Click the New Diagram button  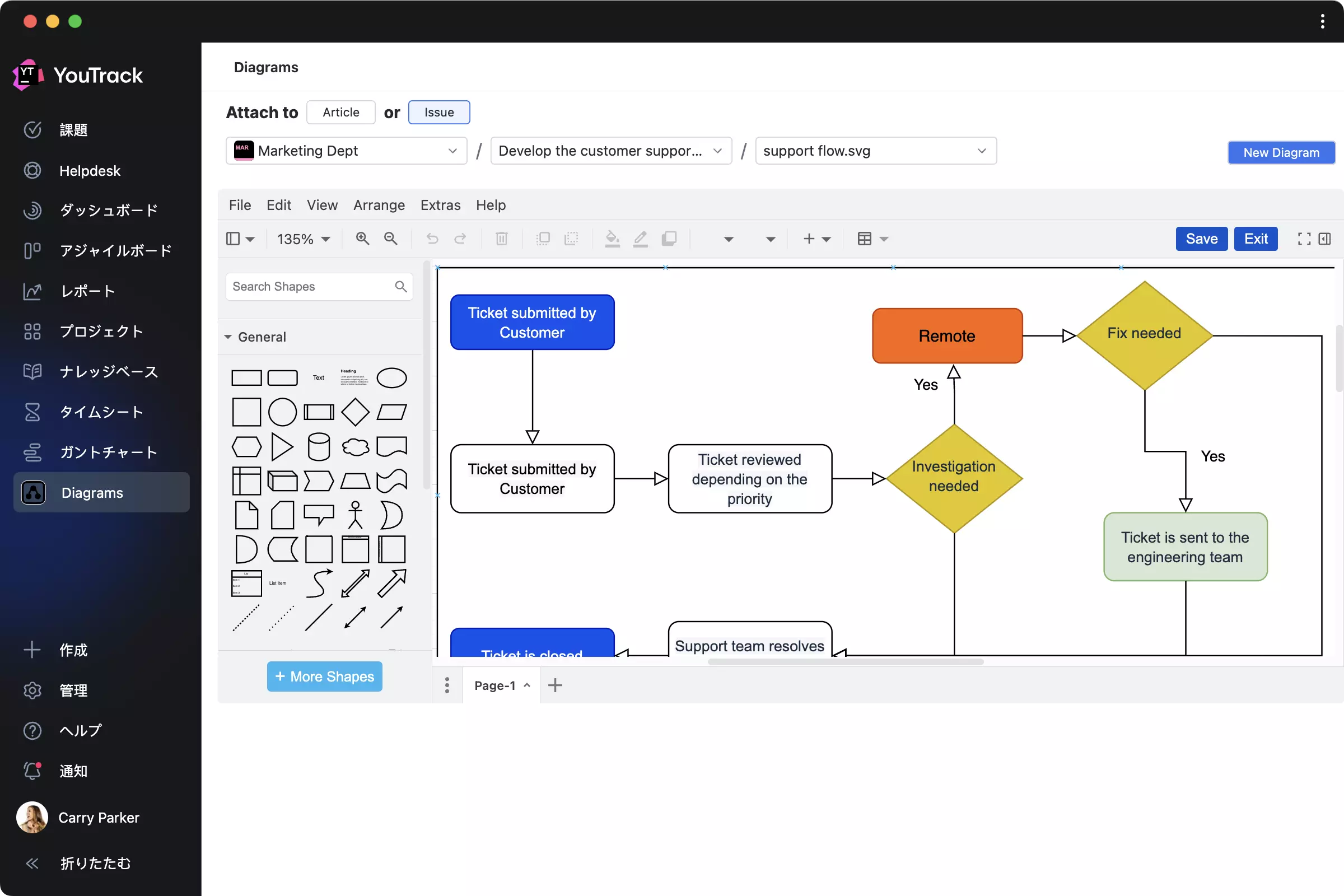[1281, 152]
